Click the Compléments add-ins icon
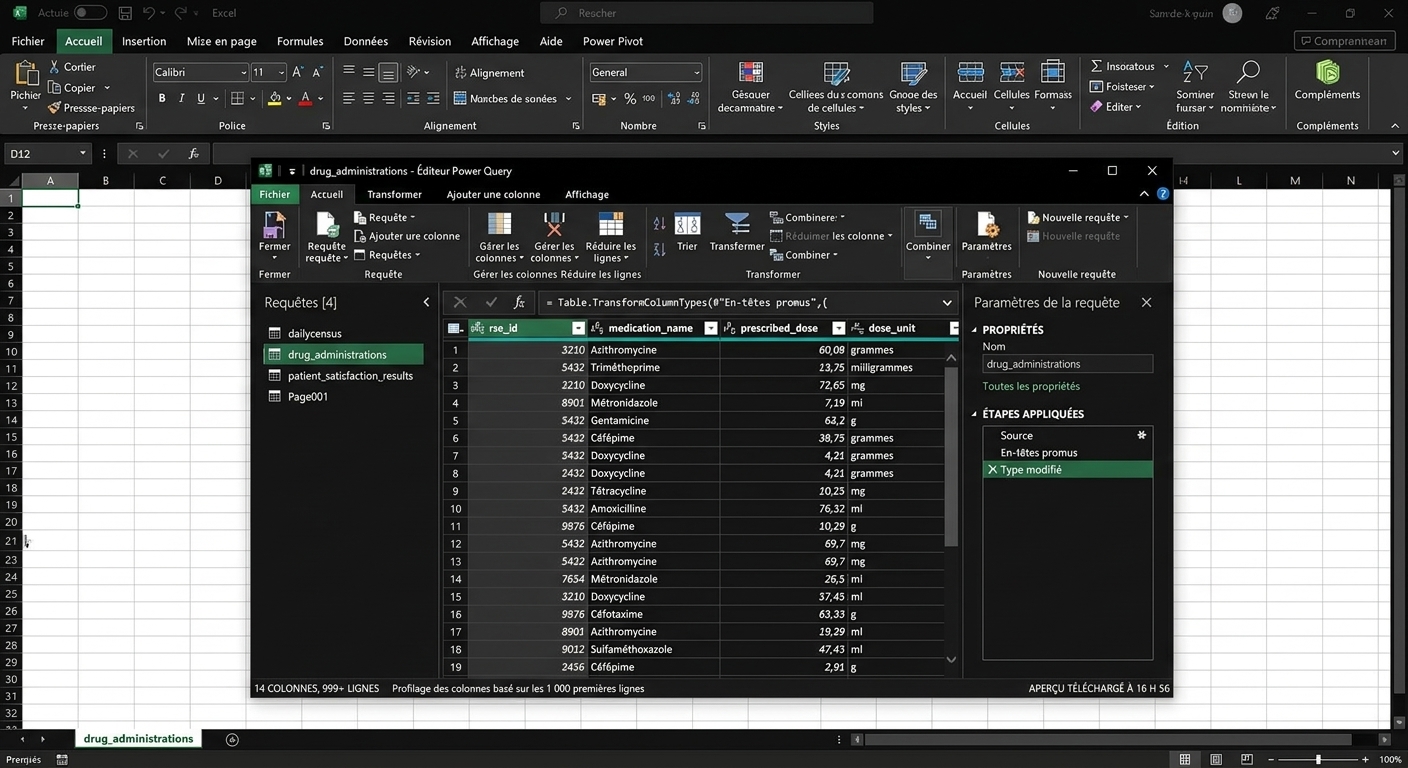Screen dimensions: 1408x768 click(1327, 72)
